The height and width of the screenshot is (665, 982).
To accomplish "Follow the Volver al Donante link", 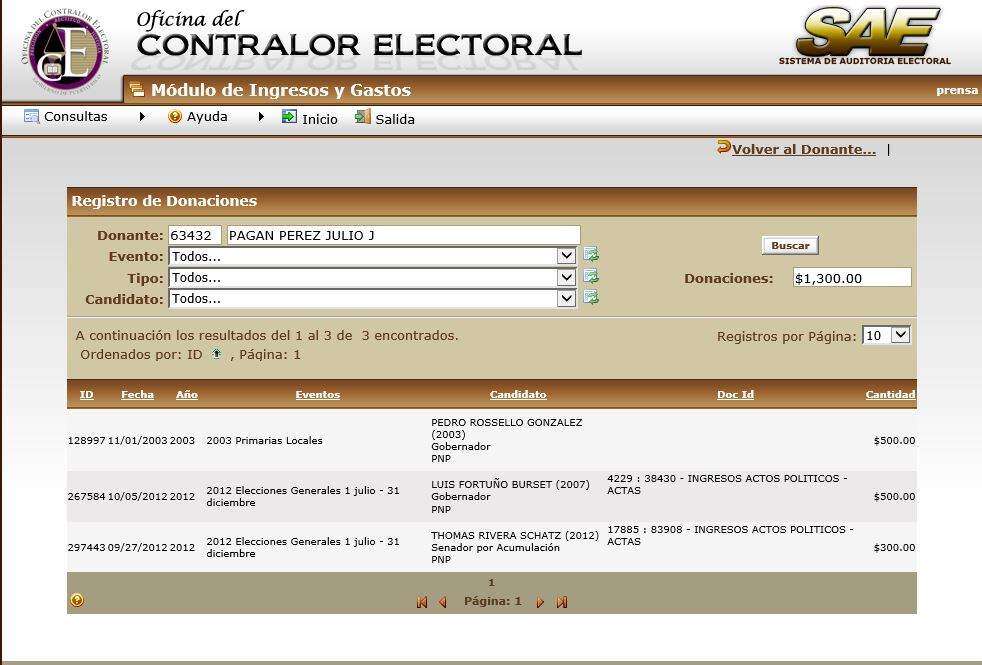I will [803, 149].
